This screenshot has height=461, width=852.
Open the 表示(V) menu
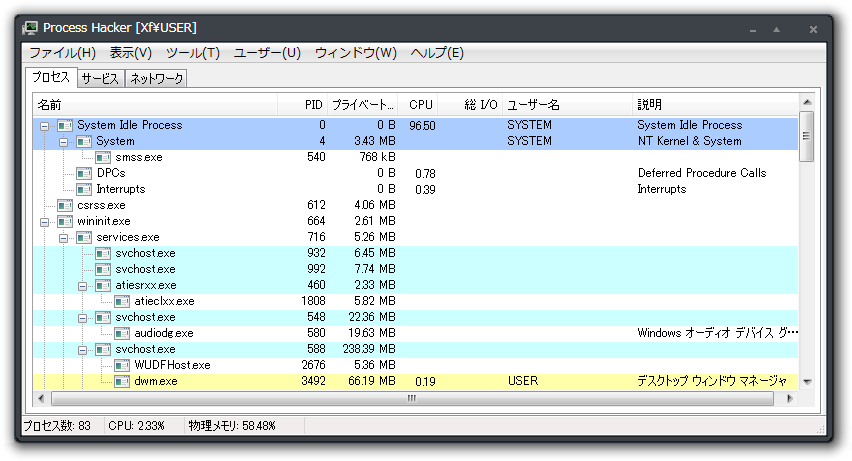point(131,53)
